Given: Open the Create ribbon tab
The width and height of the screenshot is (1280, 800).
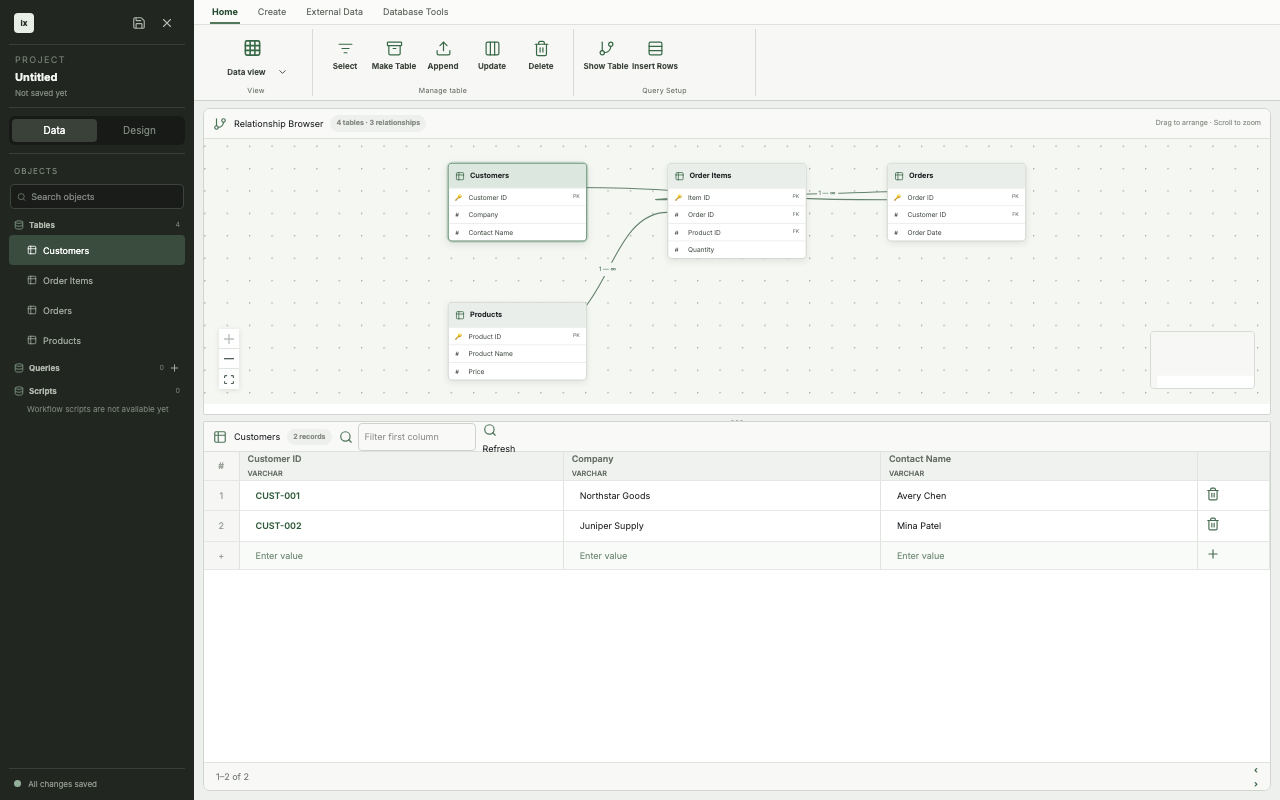Looking at the screenshot, I should pyautogui.click(x=272, y=12).
